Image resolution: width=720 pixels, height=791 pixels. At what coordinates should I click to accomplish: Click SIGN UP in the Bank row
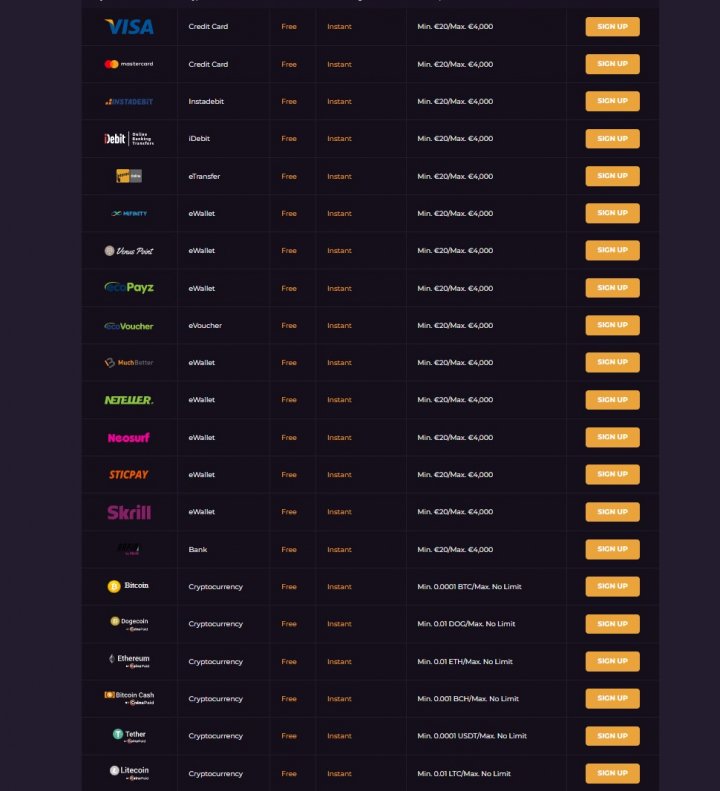(x=612, y=549)
